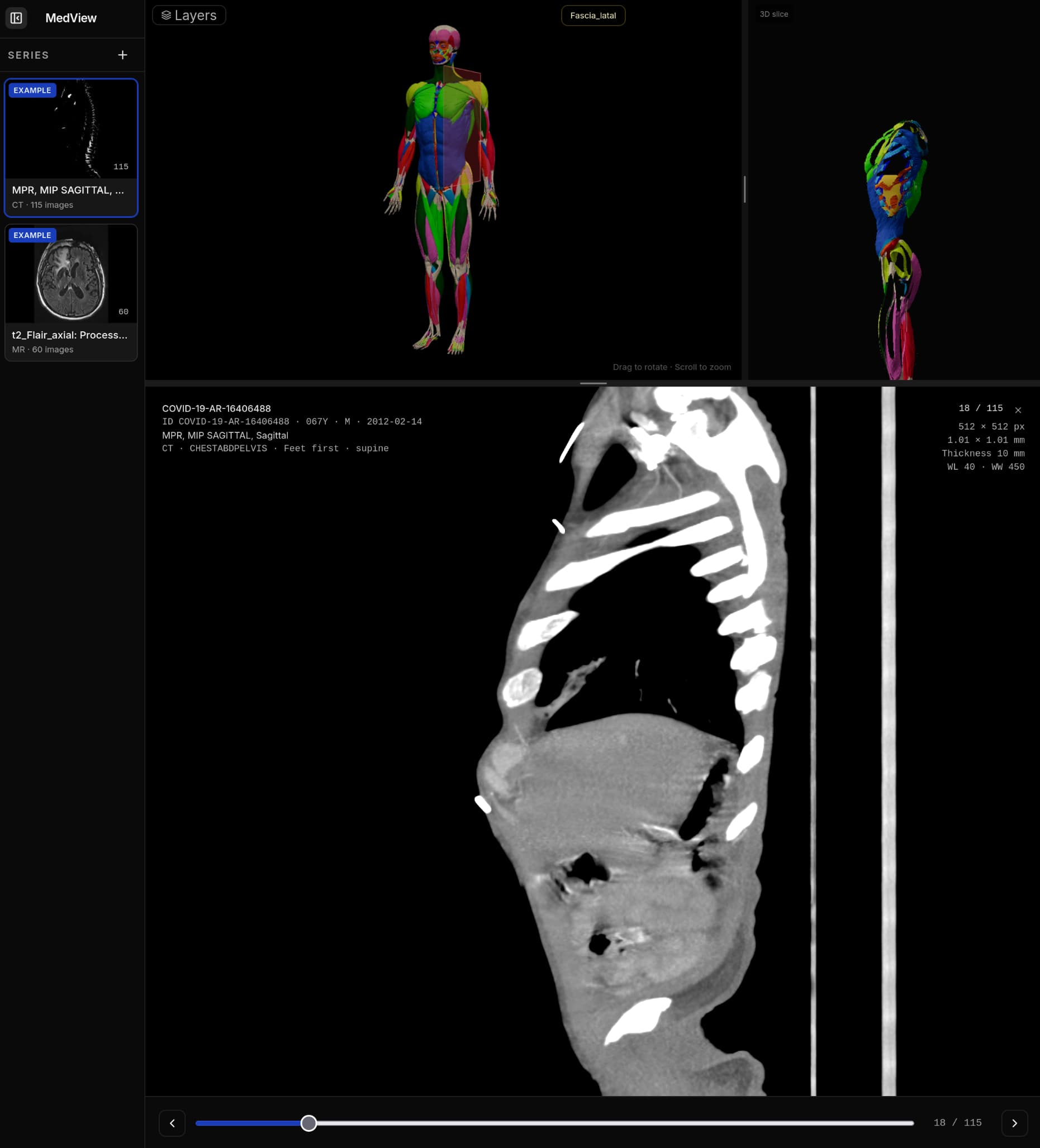Screen dimensions: 1040x1148
Task: Collapse the sidebar with the panel icon
Action: pyautogui.click(x=16, y=18)
